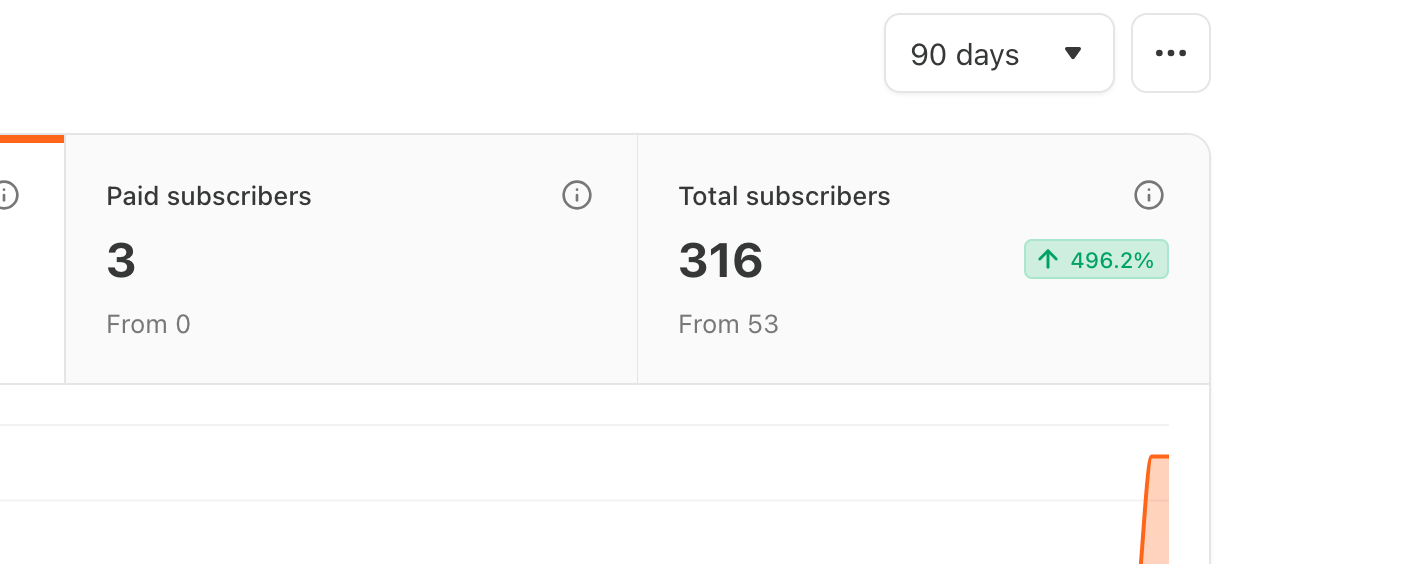
Task: Click the dropdown arrow beside 90 days
Action: pyautogui.click(x=1073, y=54)
